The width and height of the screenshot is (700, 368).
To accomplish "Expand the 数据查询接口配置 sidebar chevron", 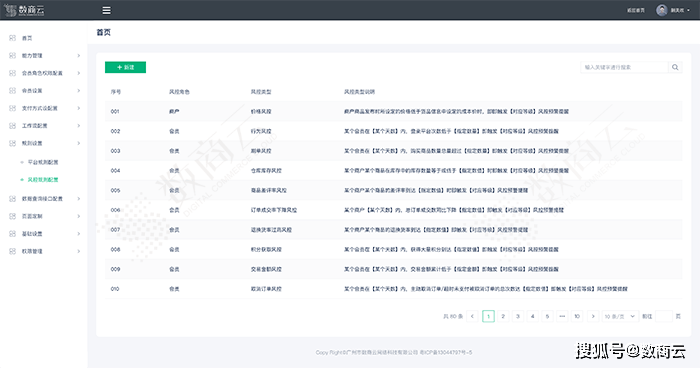I will (x=79, y=199).
